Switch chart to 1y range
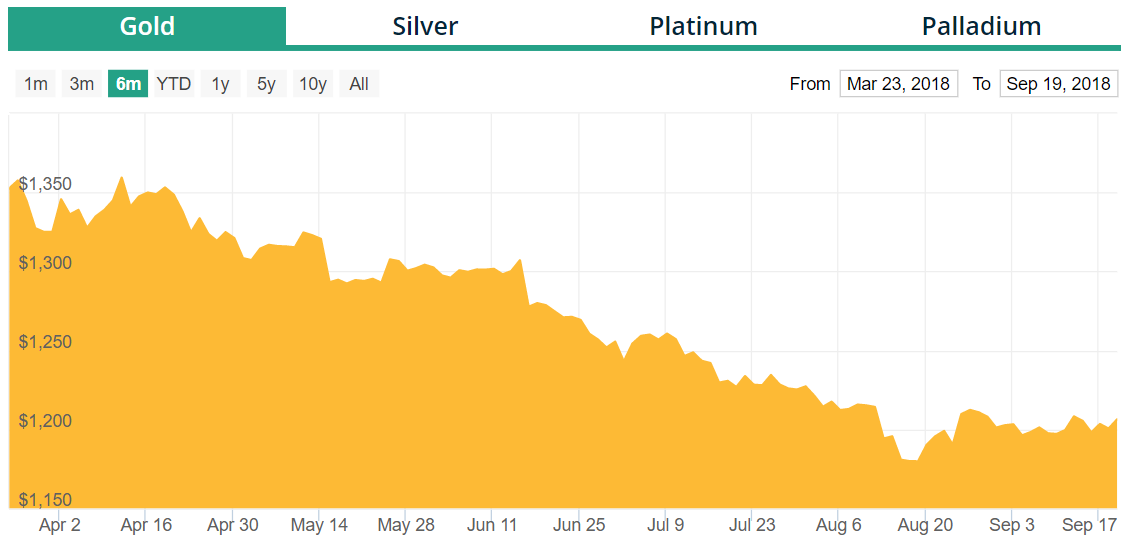 click(220, 84)
